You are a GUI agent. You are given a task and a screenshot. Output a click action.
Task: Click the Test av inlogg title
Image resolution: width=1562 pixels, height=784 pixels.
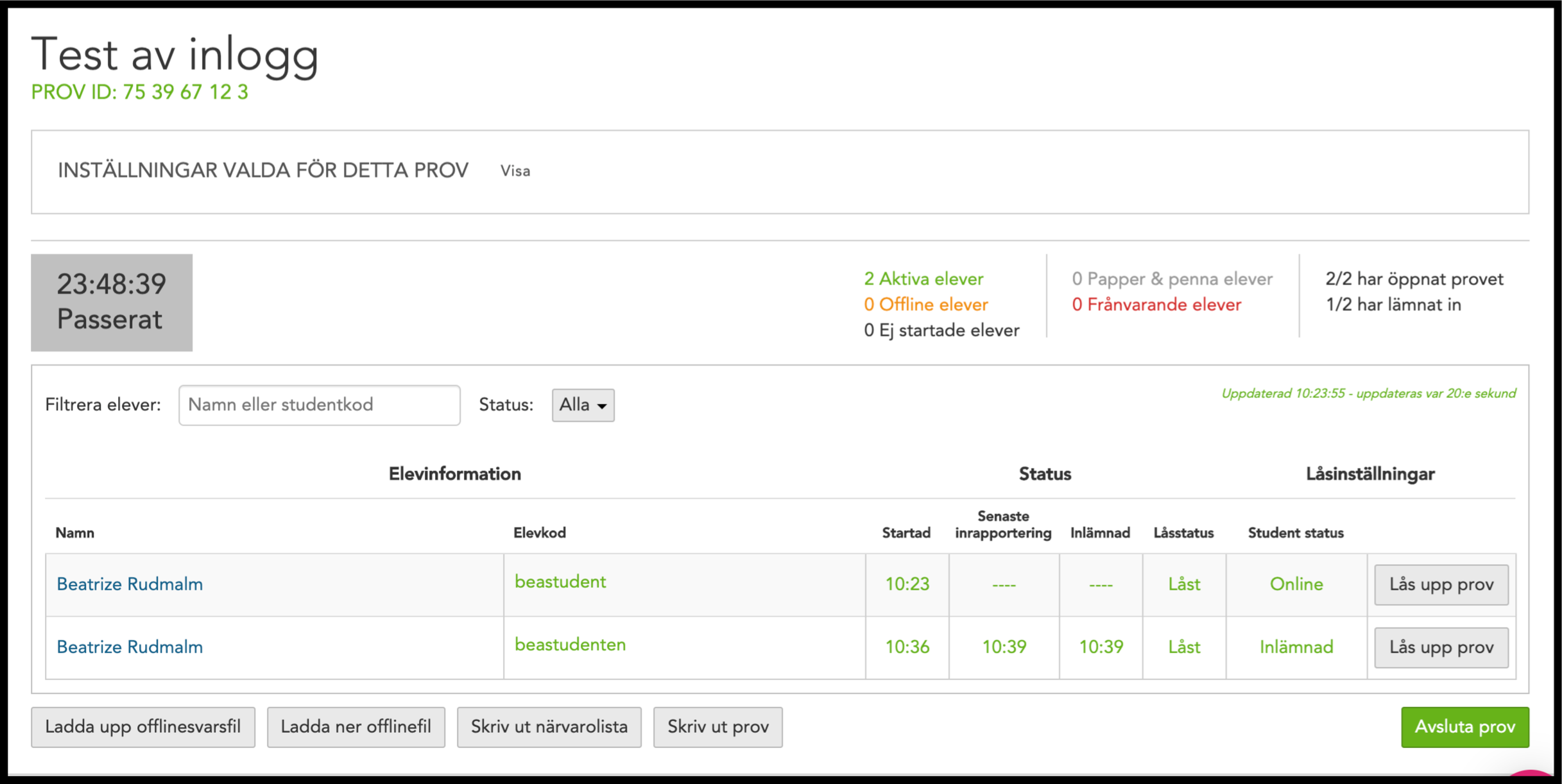(x=175, y=55)
